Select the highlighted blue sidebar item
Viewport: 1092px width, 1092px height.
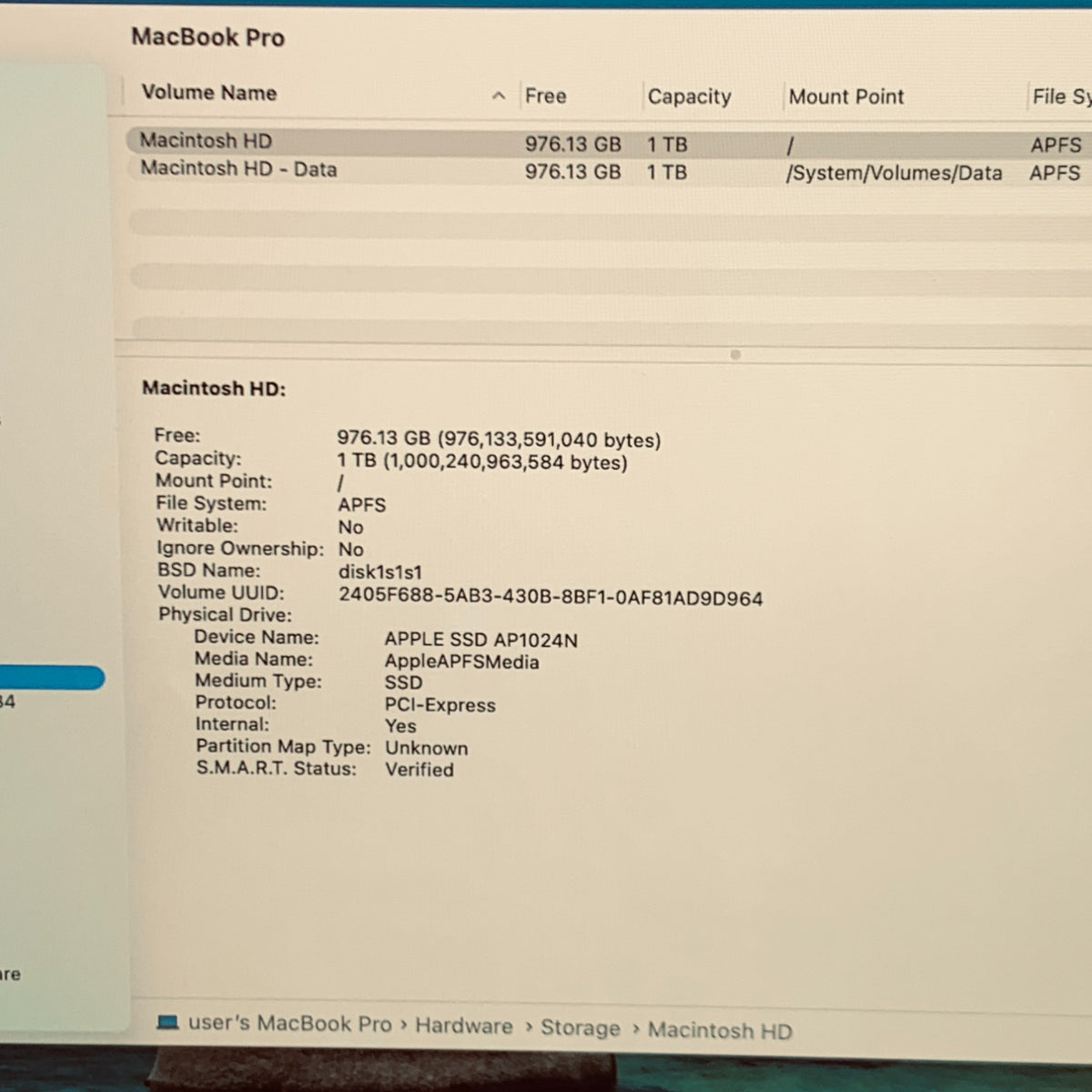click(52, 678)
